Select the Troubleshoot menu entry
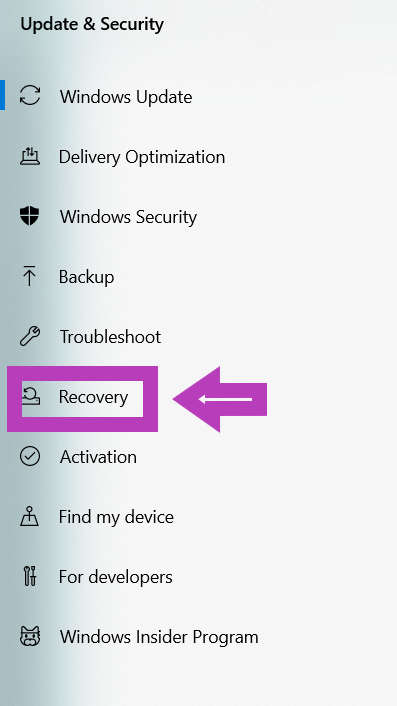 click(110, 336)
